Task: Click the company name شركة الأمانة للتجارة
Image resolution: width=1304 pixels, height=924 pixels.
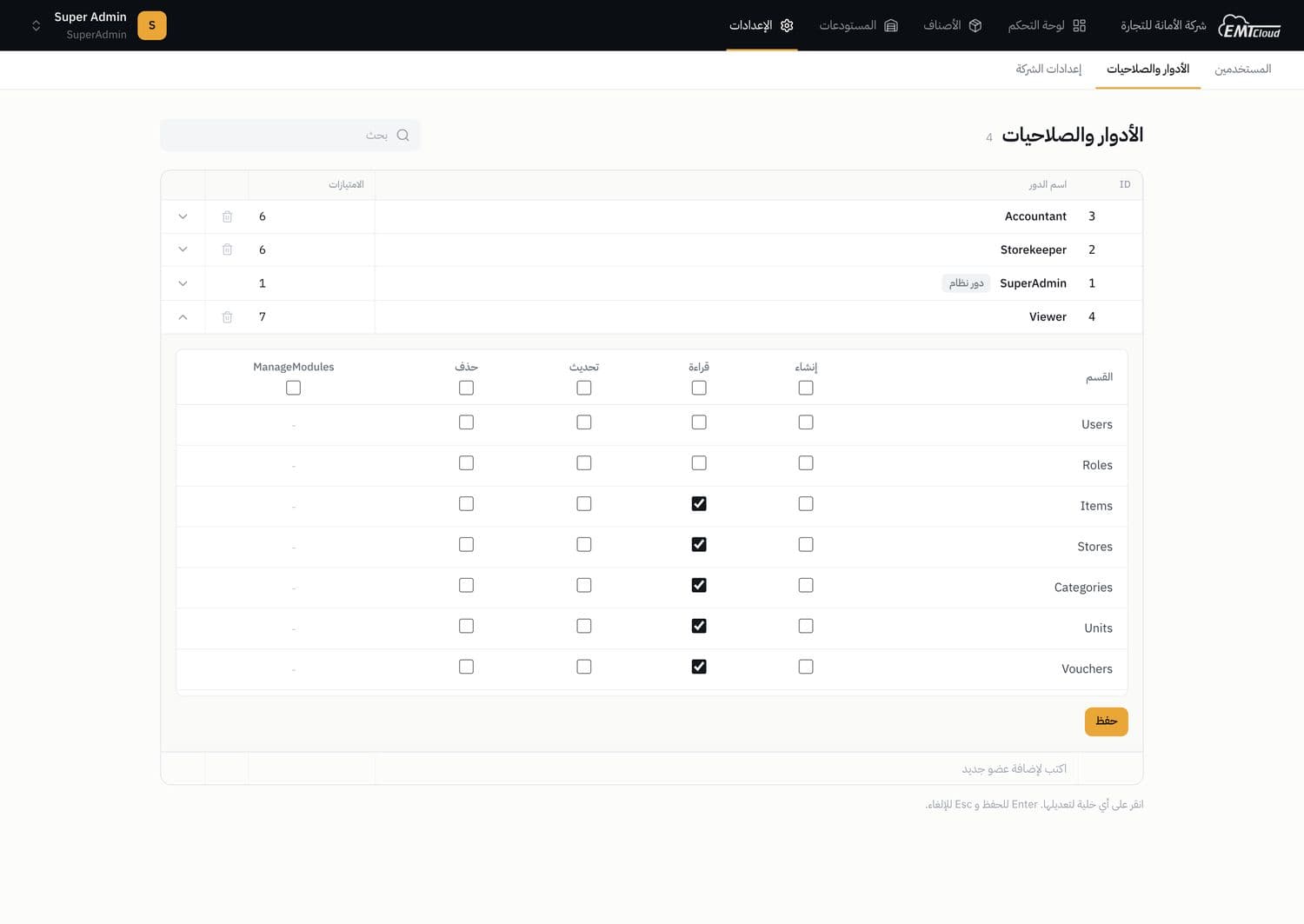Action: [x=1163, y=25]
